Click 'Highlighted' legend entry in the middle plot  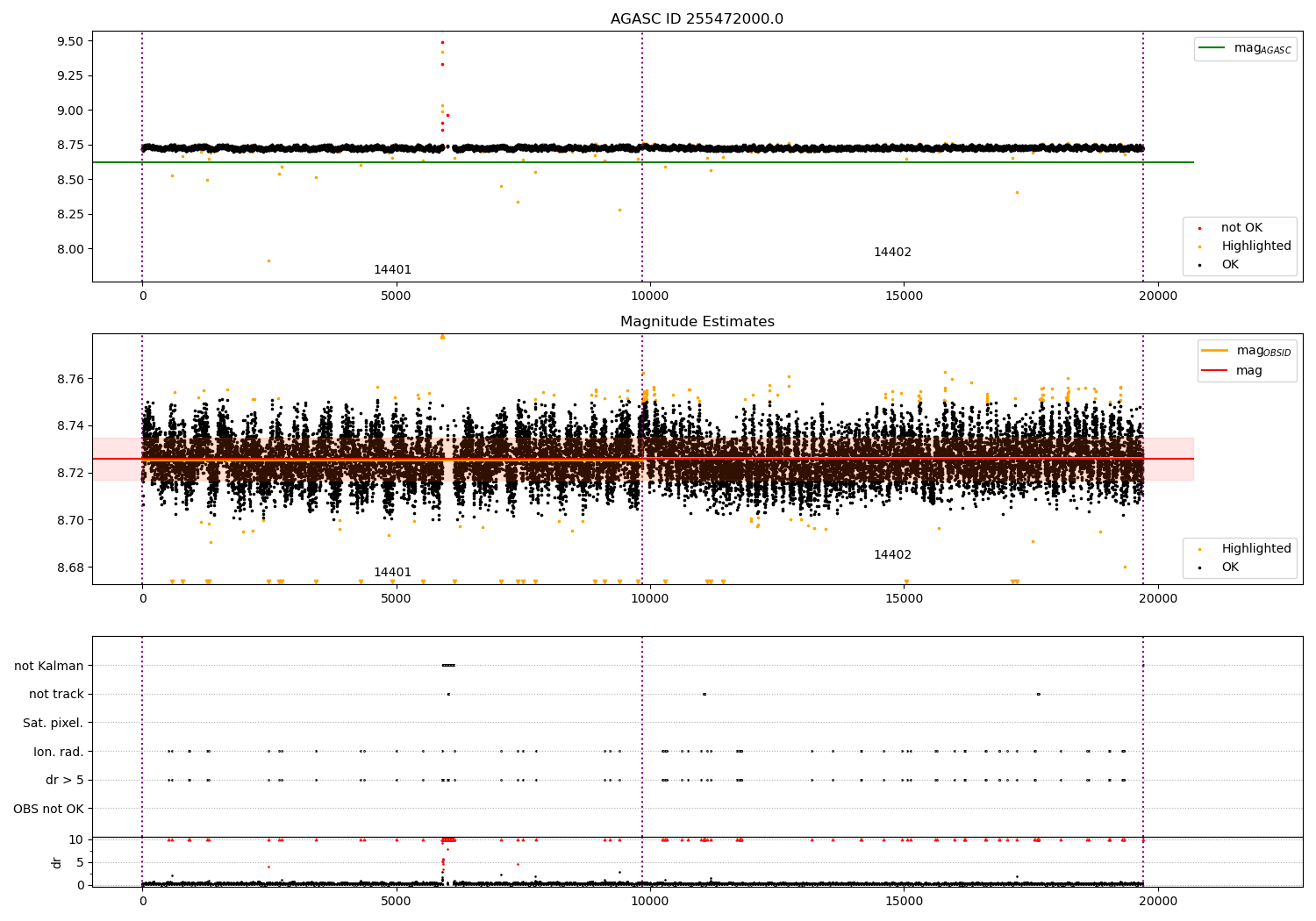click(x=1246, y=549)
